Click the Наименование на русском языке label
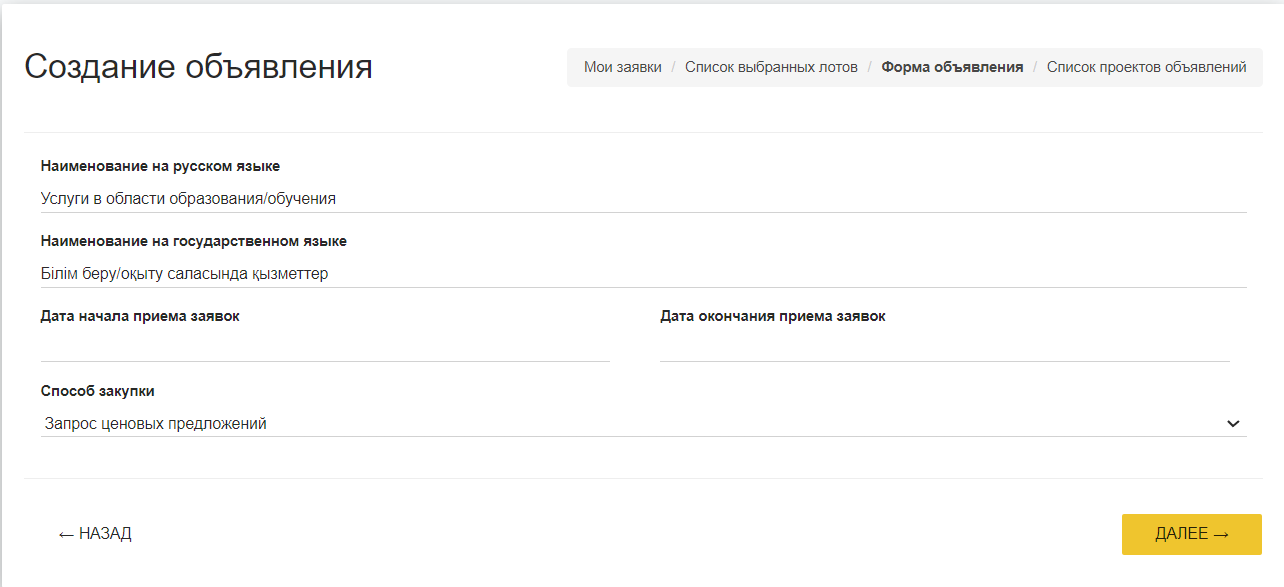1284x587 pixels. (160, 166)
